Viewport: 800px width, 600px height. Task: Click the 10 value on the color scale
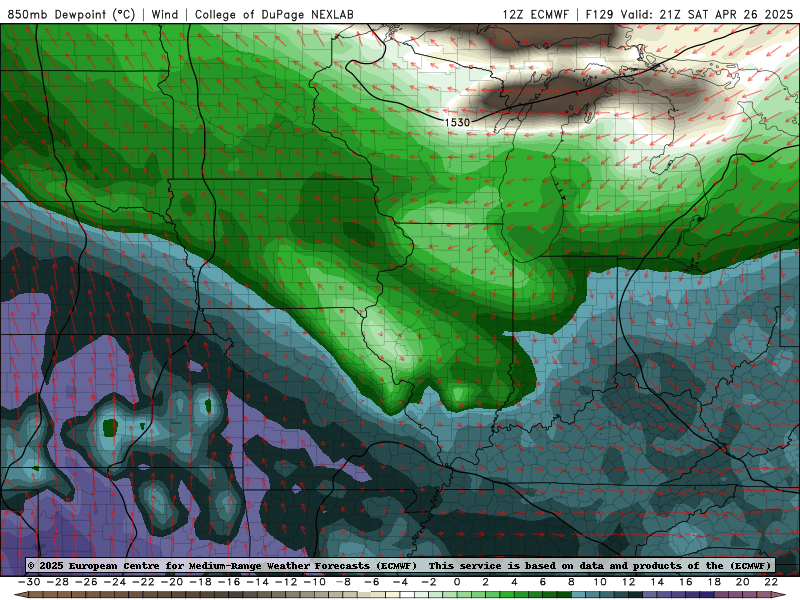600,582
